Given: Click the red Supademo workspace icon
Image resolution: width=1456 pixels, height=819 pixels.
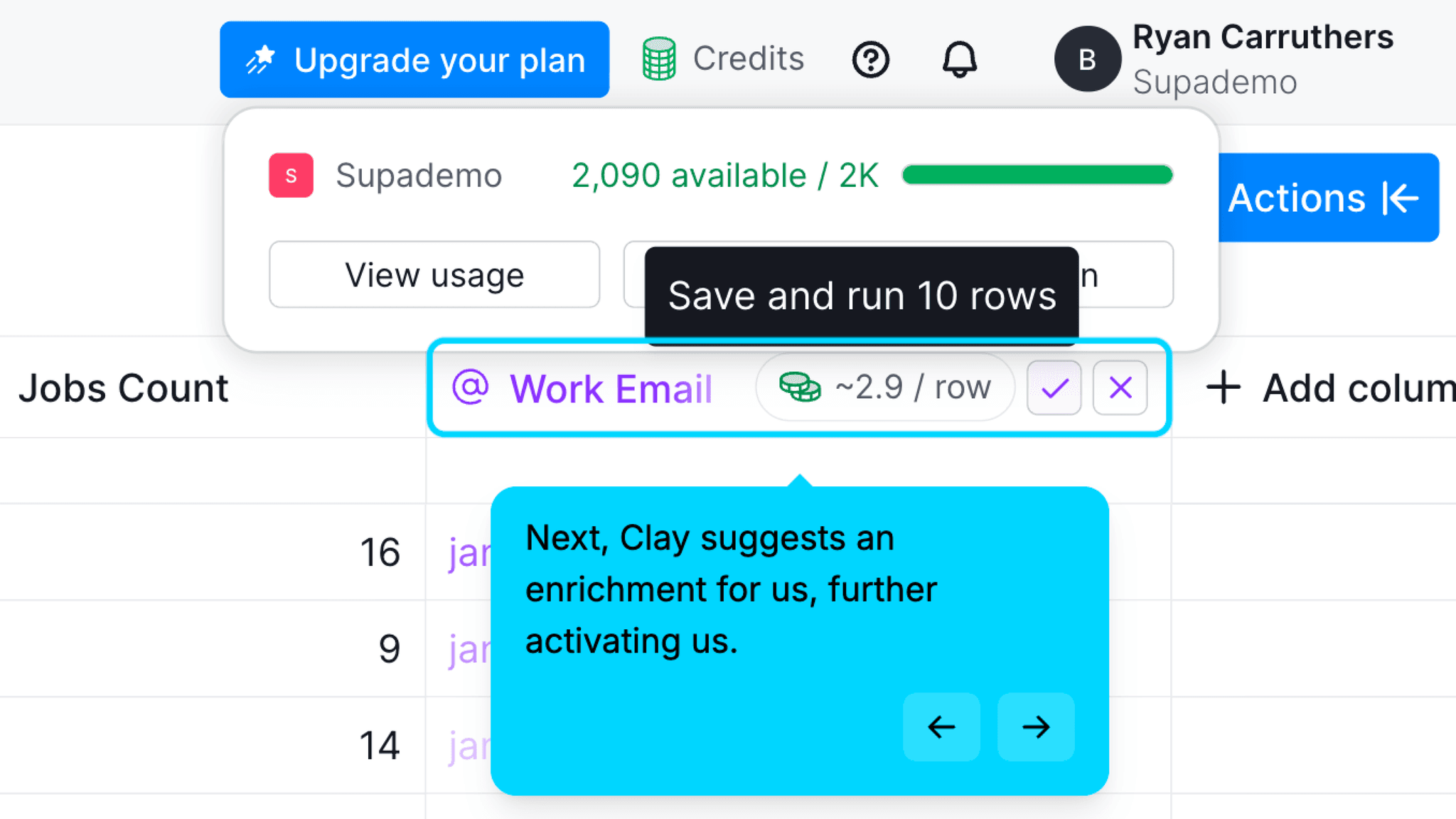Looking at the screenshot, I should pyautogui.click(x=291, y=175).
